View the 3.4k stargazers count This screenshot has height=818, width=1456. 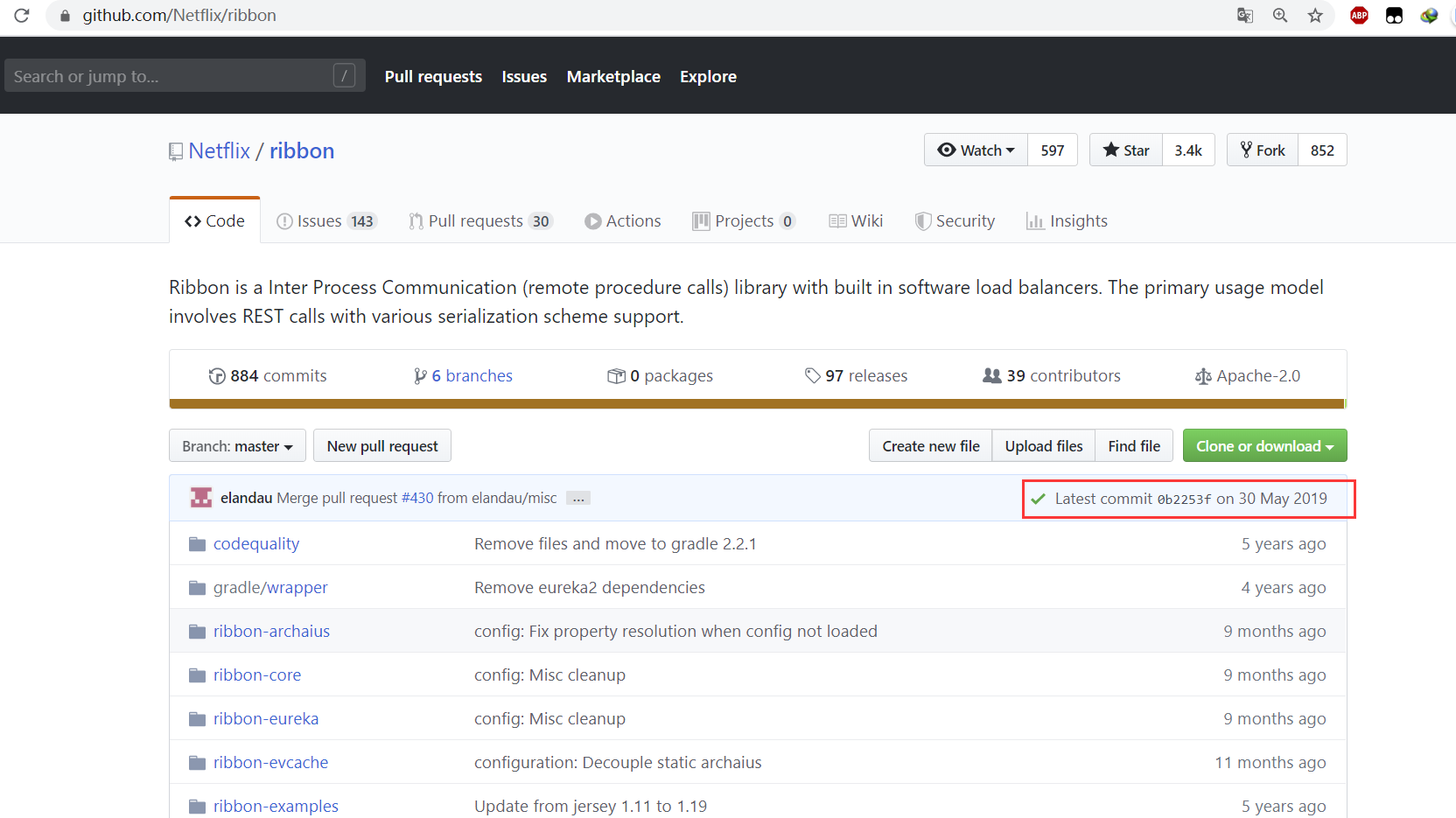pos(1188,150)
